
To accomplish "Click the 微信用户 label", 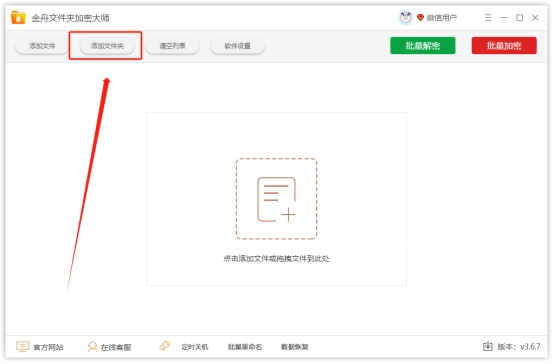I will point(442,18).
